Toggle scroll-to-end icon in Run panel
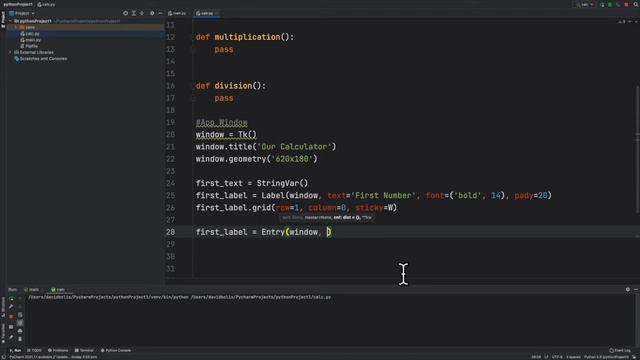The width and height of the screenshot is (640, 360). coord(20,323)
